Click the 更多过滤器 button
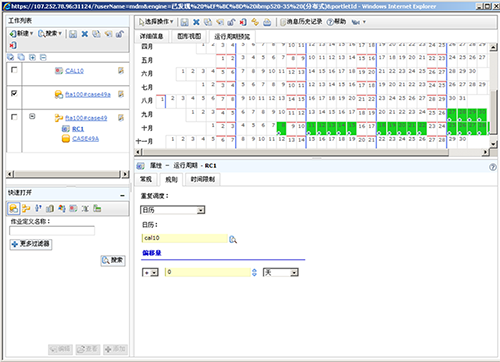Image resolution: width=500 pixels, height=362 pixels. click(x=31, y=244)
